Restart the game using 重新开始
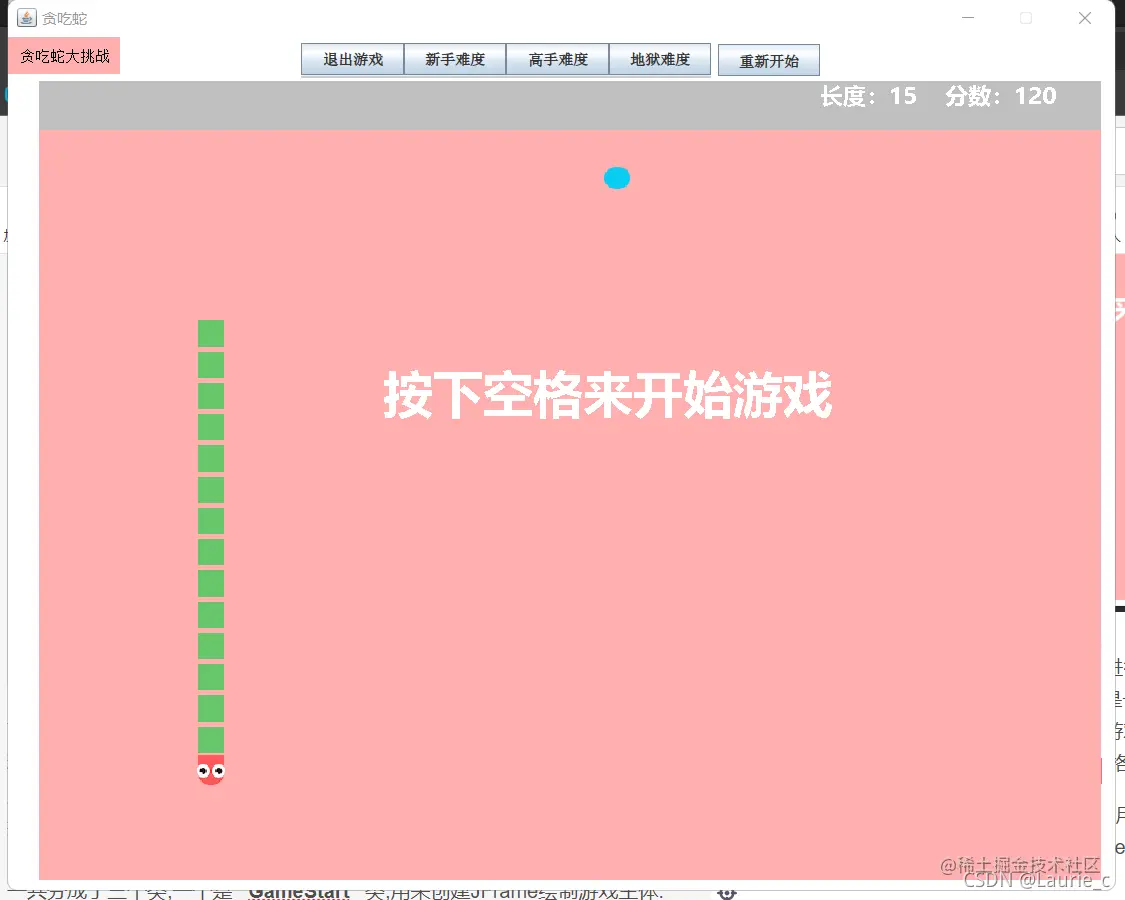Screen dimensions: 1125x900 (768, 60)
